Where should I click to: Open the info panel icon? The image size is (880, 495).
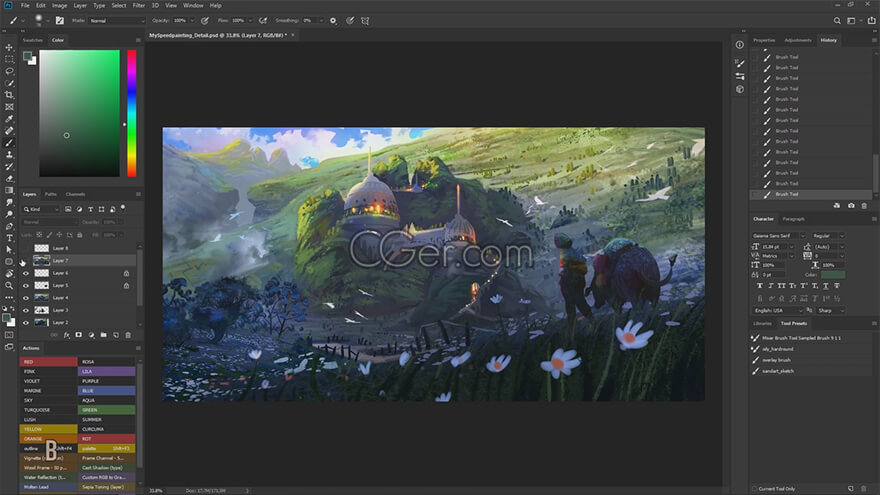click(740, 45)
